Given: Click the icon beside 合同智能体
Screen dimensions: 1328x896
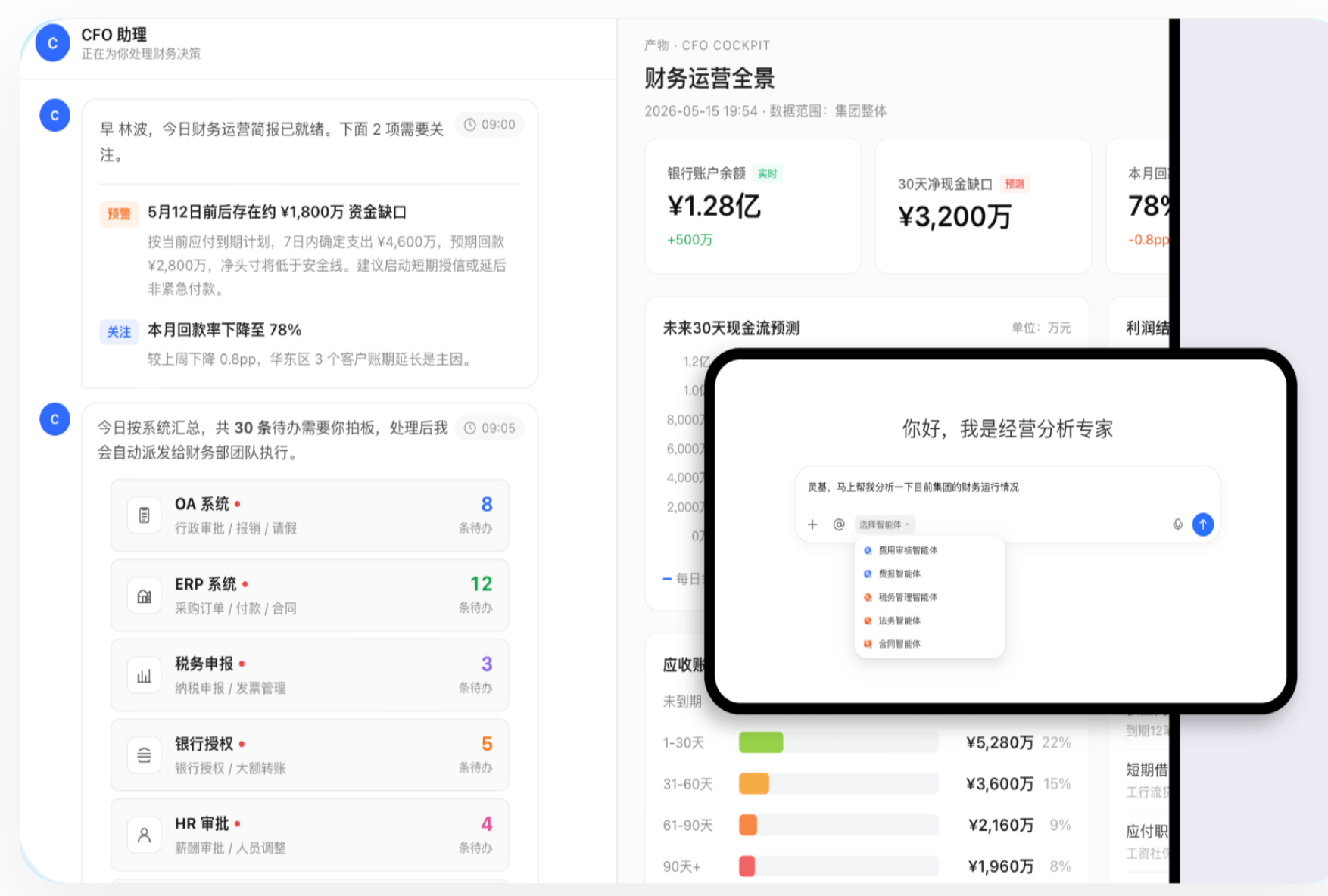Looking at the screenshot, I should pyautogui.click(x=868, y=645).
